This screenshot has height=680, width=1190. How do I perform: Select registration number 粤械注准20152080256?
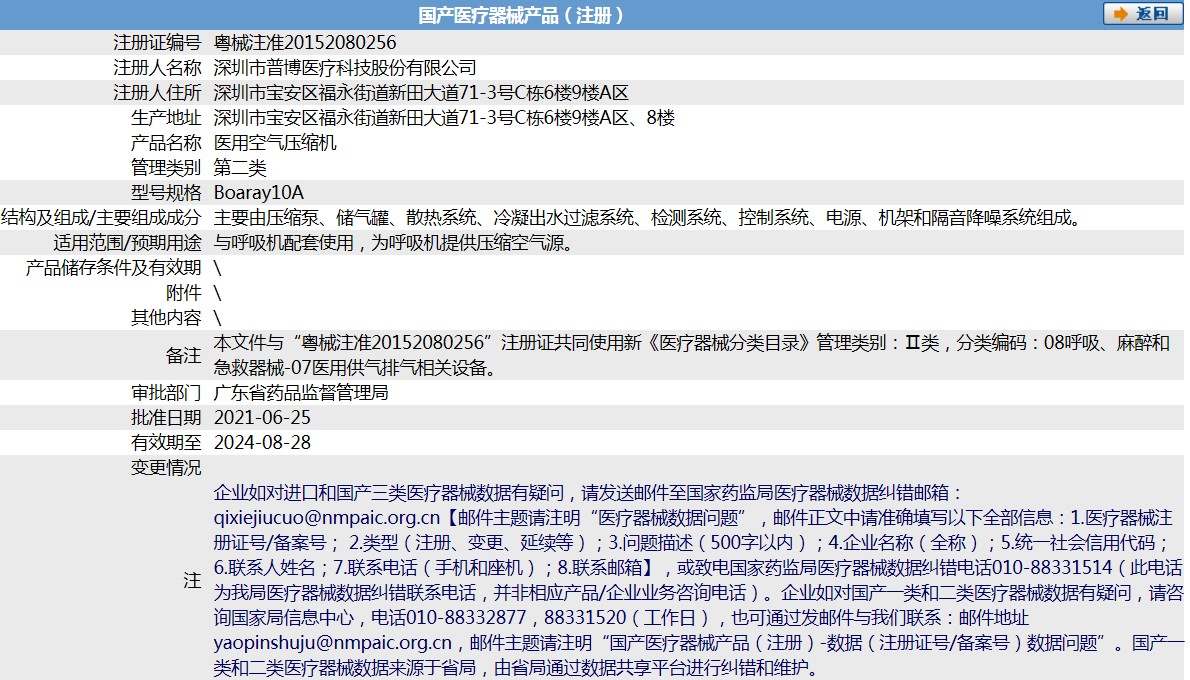point(305,42)
